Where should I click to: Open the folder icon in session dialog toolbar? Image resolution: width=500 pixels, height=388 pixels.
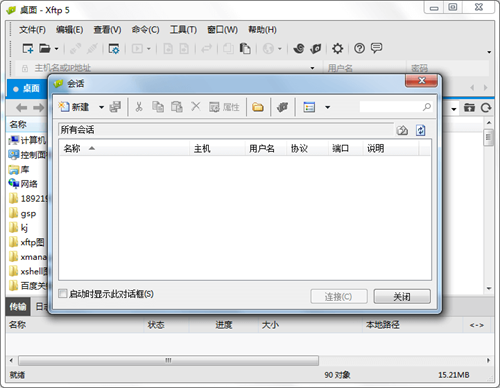[258, 107]
